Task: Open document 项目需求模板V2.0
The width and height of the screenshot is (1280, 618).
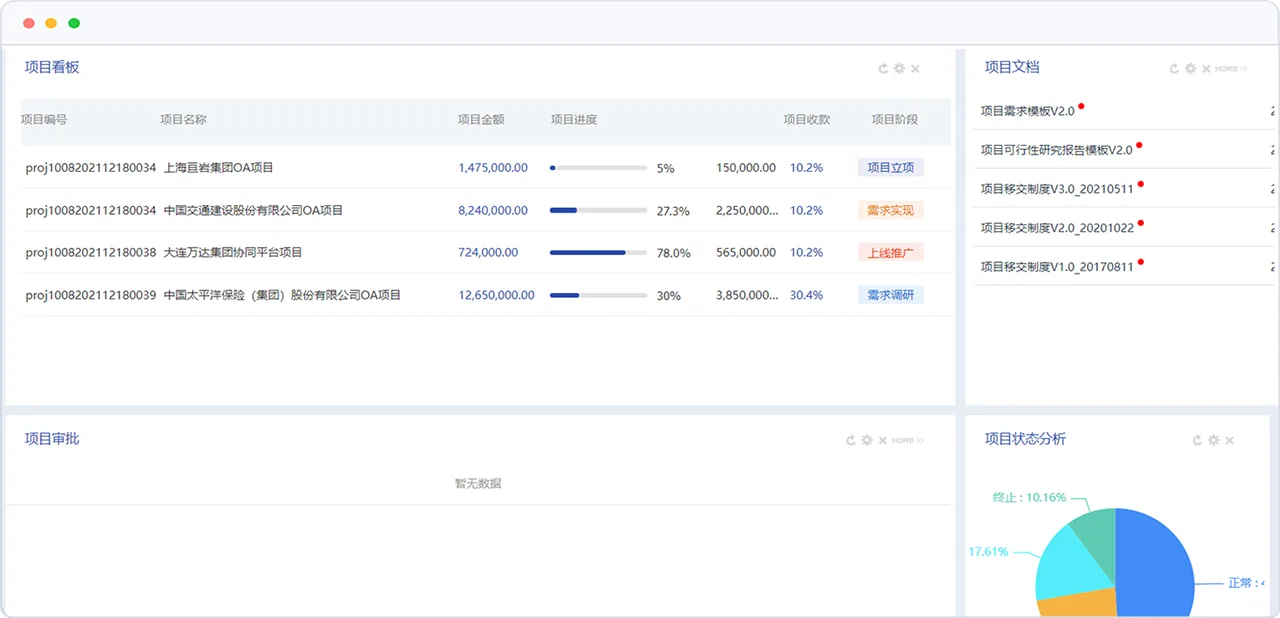Action: coord(1027,111)
